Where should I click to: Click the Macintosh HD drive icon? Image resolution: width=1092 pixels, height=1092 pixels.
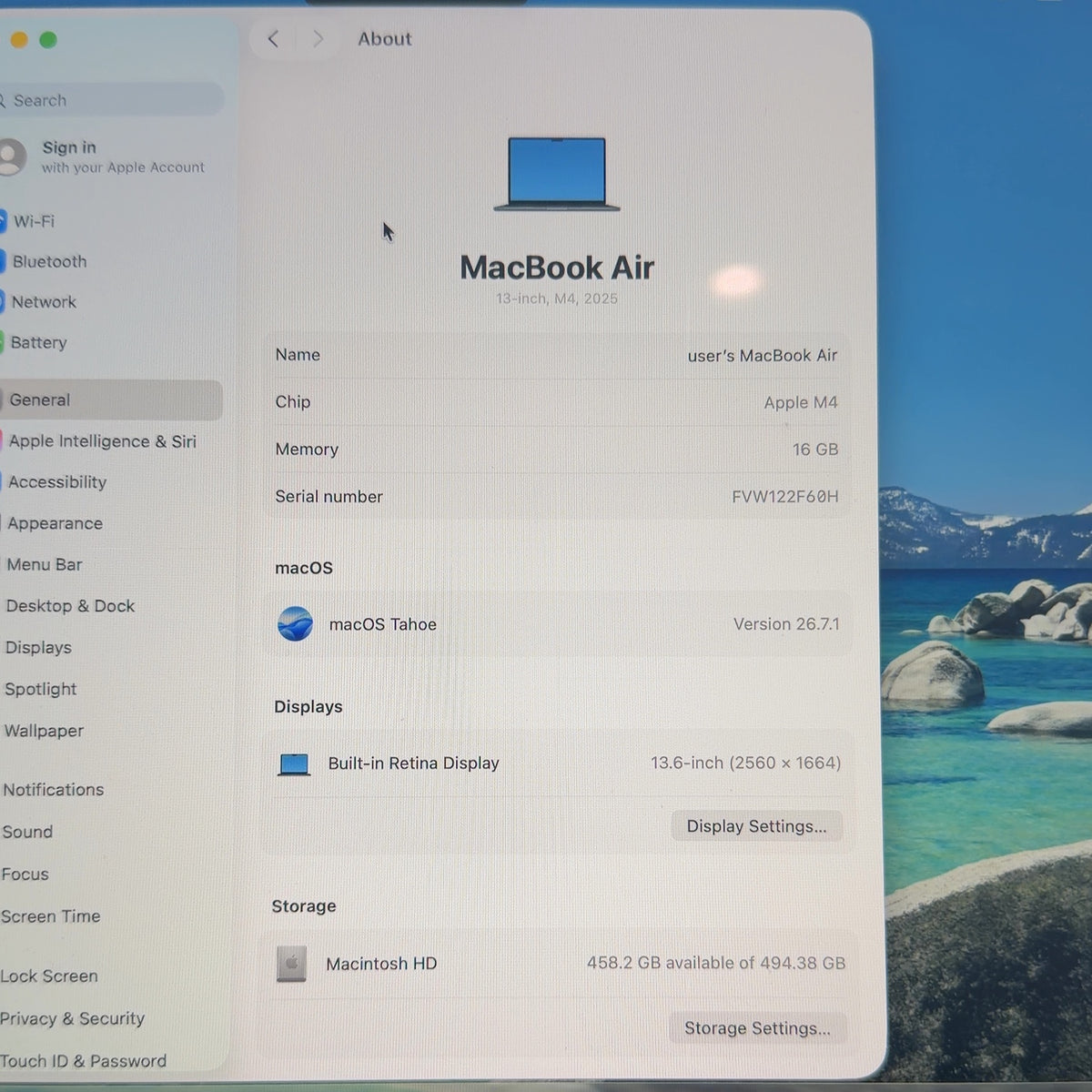coord(291,964)
